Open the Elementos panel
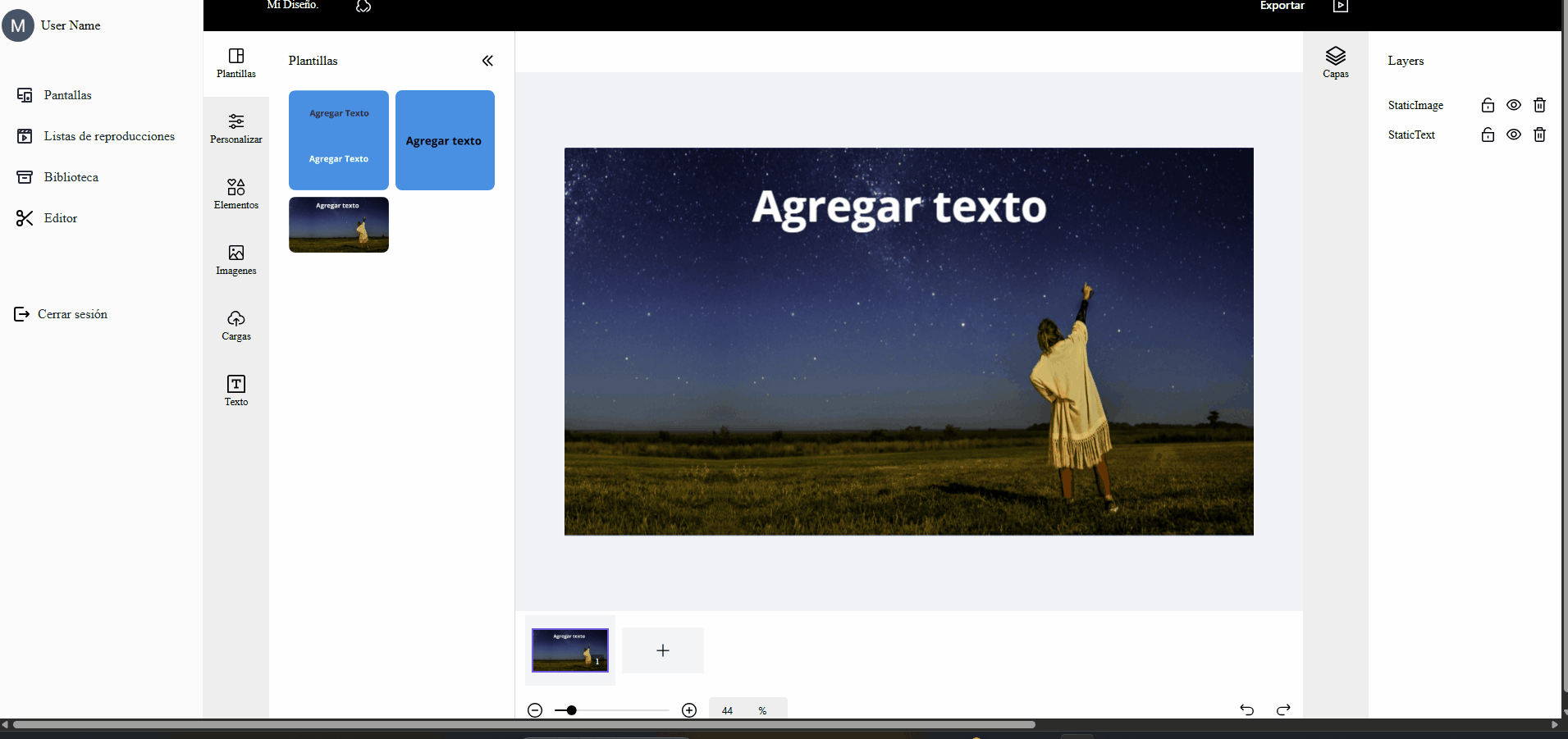Image resolution: width=1568 pixels, height=739 pixels. pyautogui.click(x=236, y=194)
